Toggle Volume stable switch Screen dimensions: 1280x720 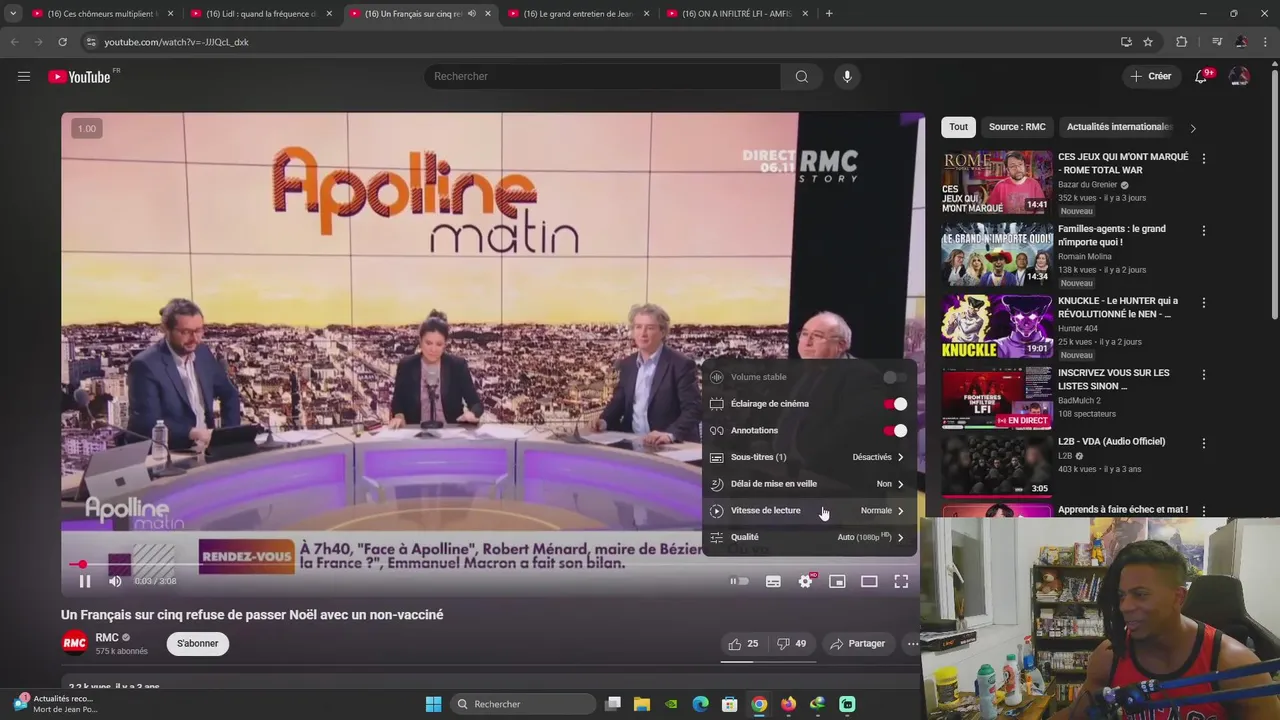coord(896,377)
